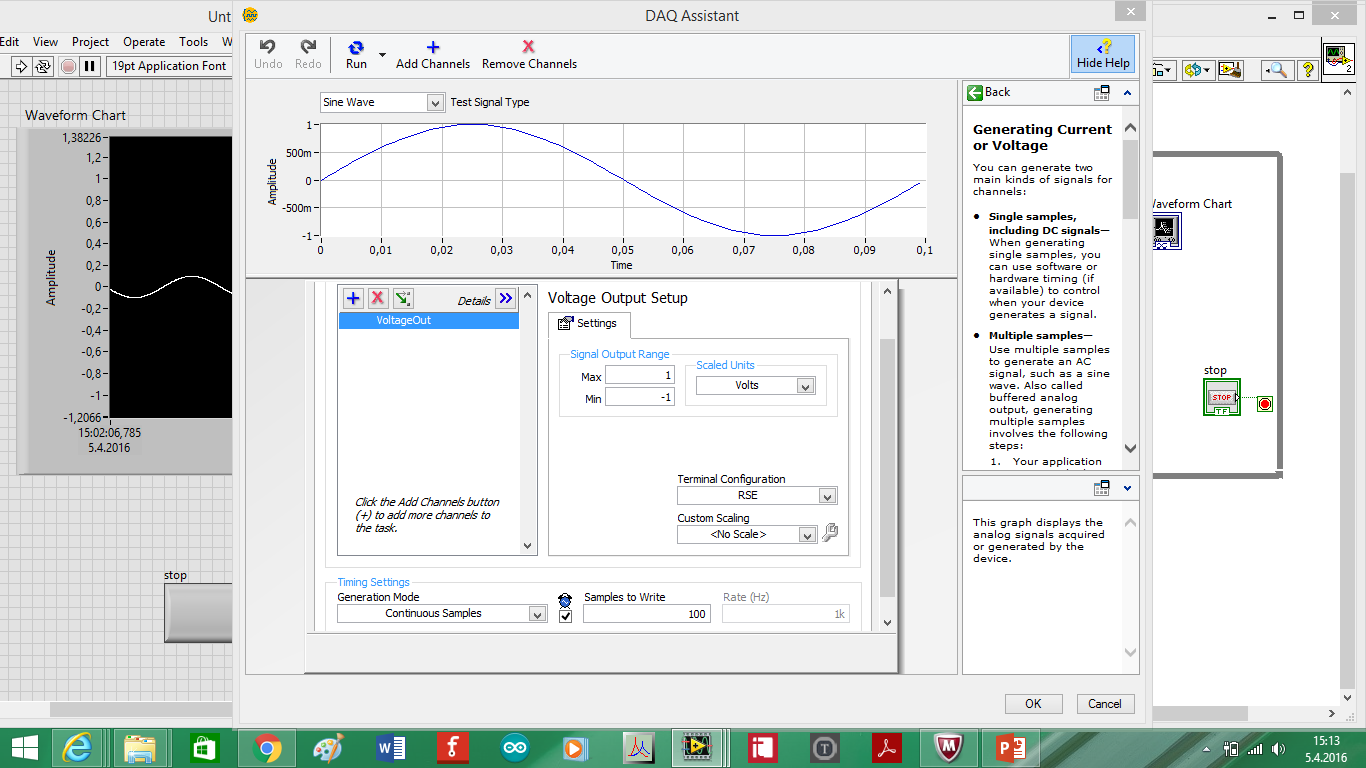Click the blue plus add channel icon
Image resolution: width=1366 pixels, height=768 pixels.
[x=353, y=298]
